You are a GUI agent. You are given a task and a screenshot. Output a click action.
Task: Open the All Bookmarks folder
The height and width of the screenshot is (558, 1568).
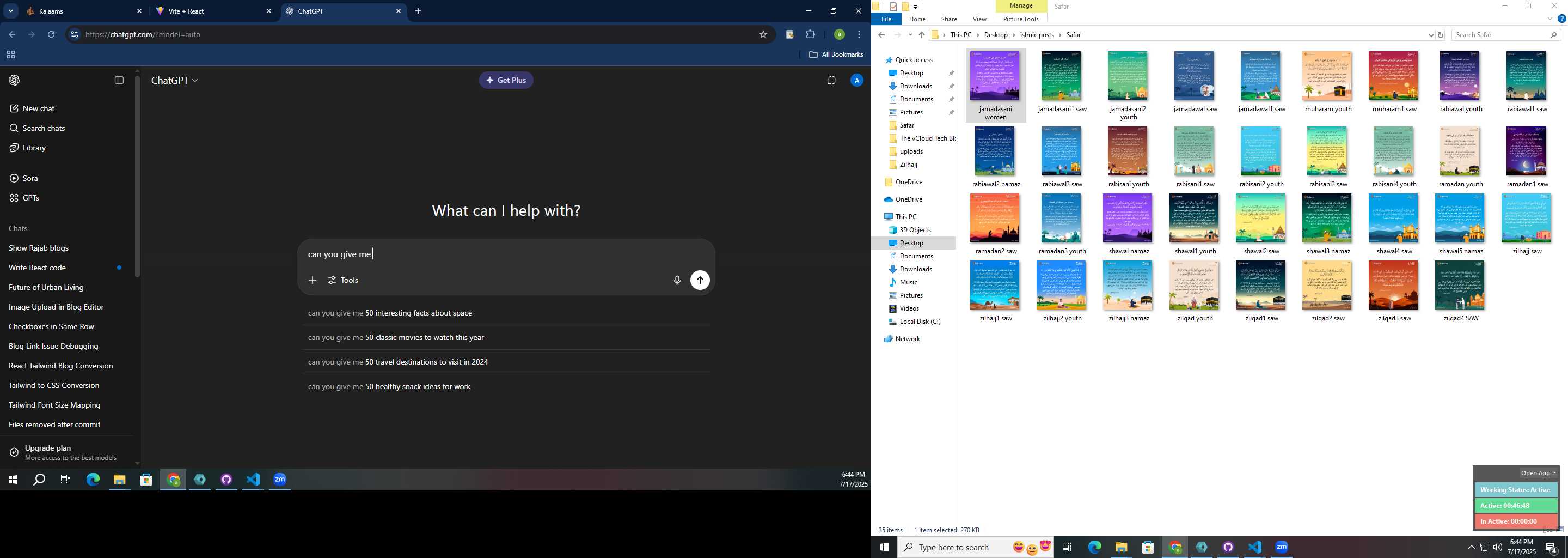tap(836, 55)
